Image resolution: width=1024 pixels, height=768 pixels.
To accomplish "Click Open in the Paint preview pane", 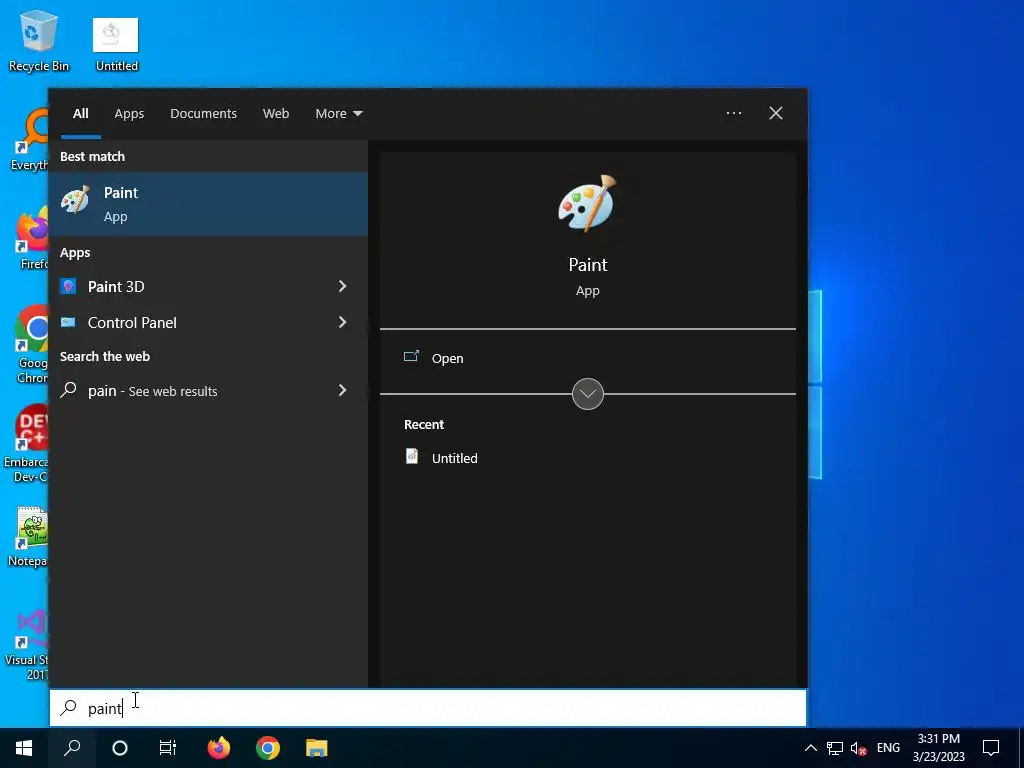I will tap(447, 359).
